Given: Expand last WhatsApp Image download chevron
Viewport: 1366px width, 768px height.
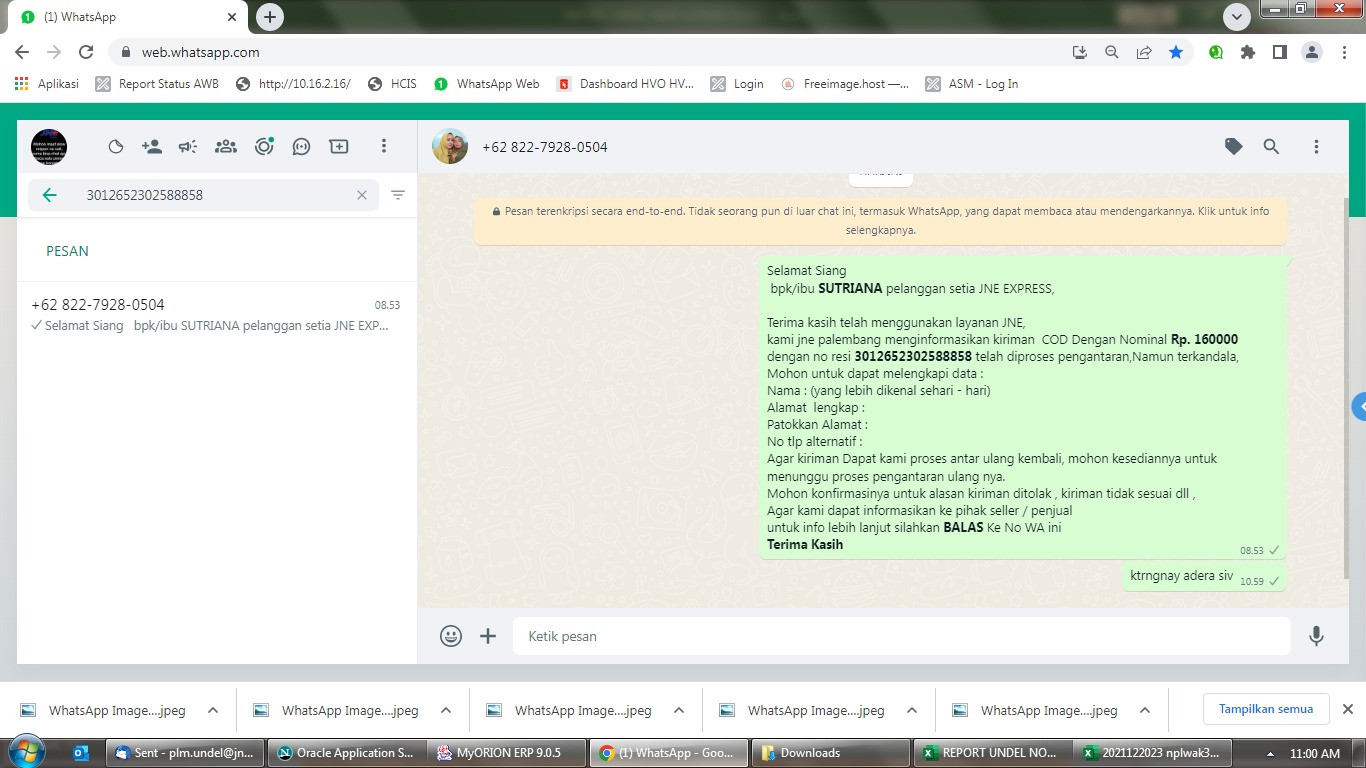Looking at the screenshot, I should (x=1145, y=711).
